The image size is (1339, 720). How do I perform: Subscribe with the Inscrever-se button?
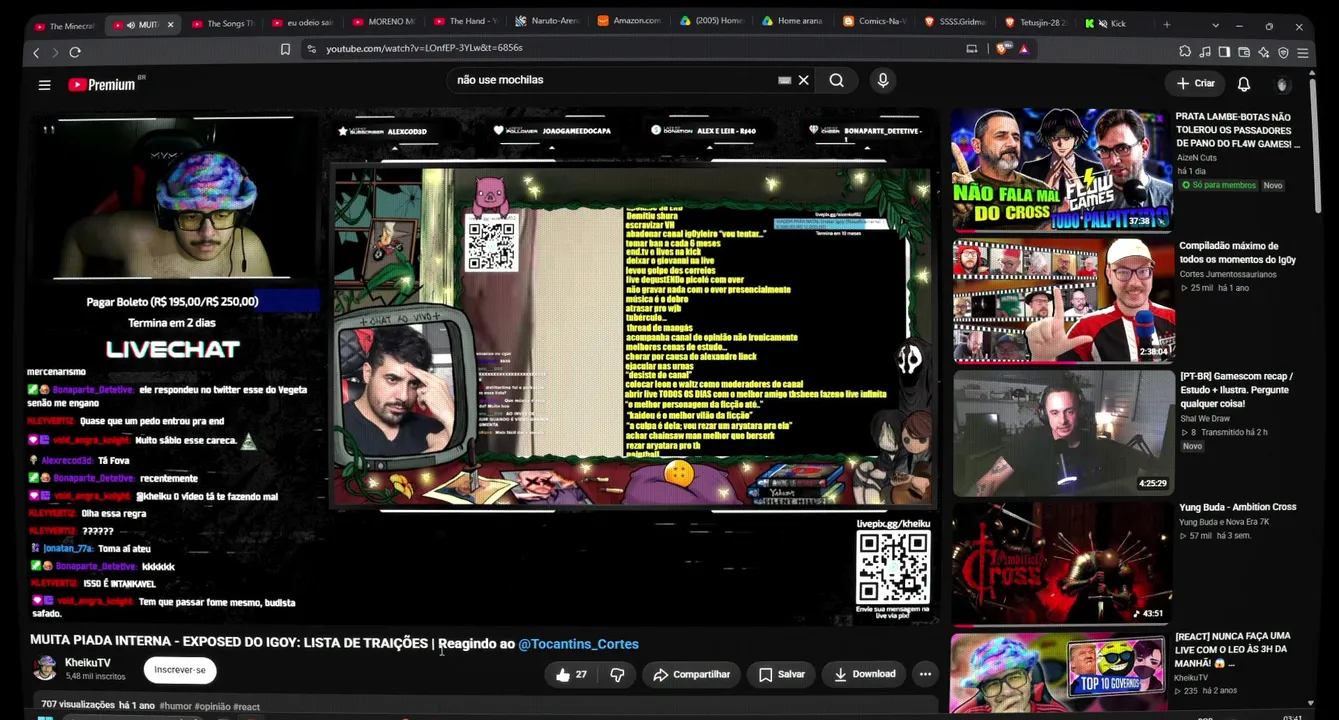pyautogui.click(x=180, y=670)
